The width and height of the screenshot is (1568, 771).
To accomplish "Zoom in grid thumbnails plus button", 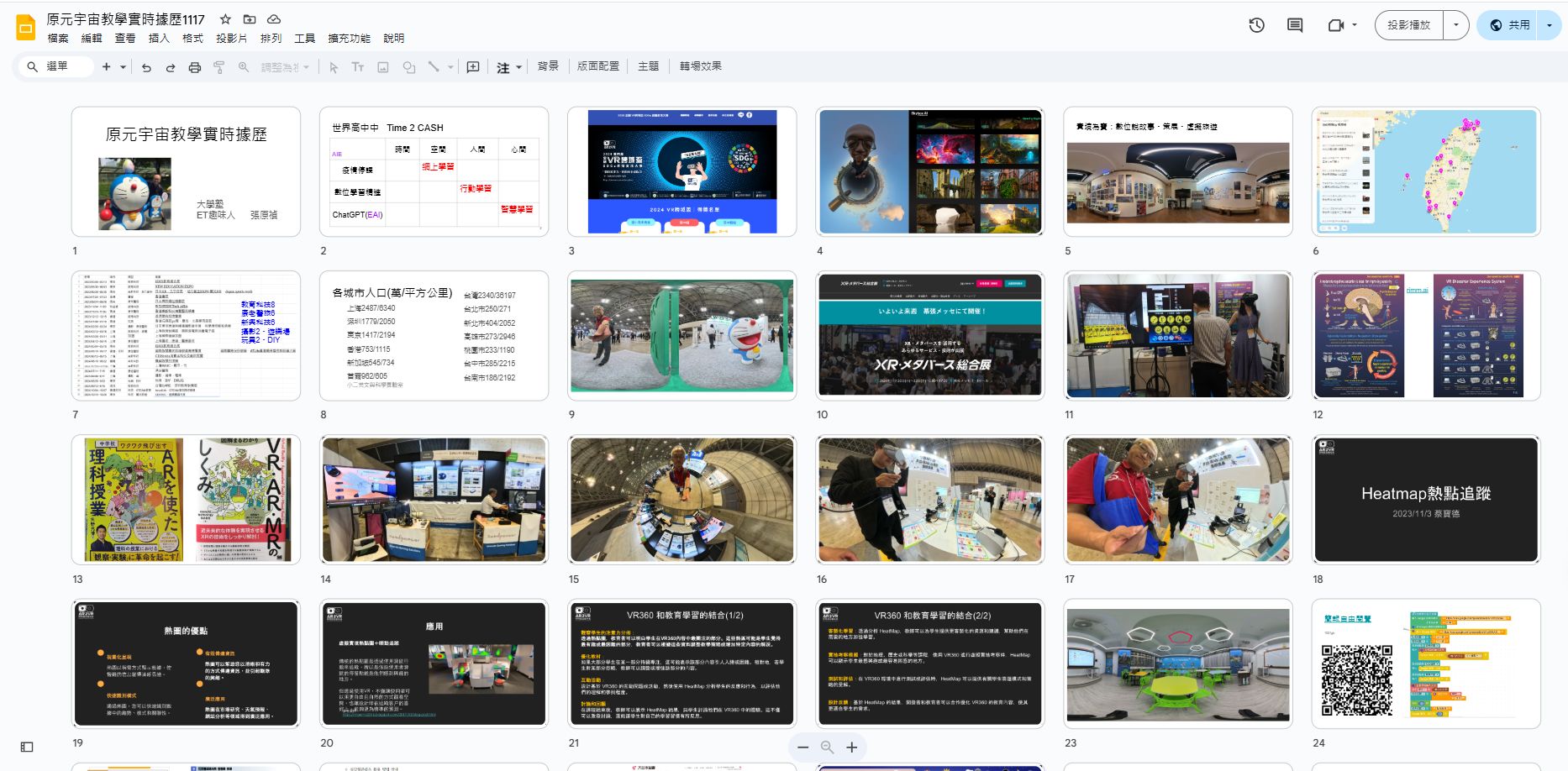I will point(852,747).
